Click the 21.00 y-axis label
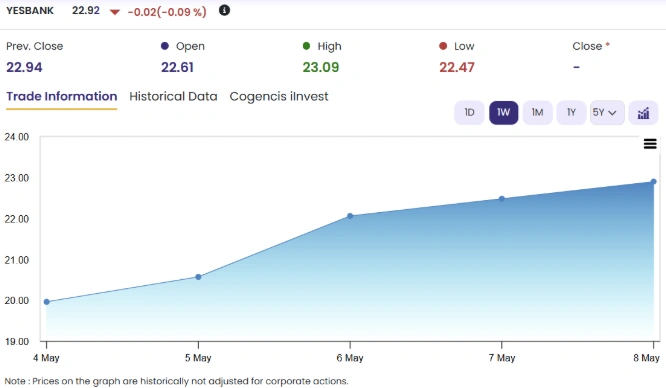The height and width of the screenshot is (388, 666). (17, 260)
